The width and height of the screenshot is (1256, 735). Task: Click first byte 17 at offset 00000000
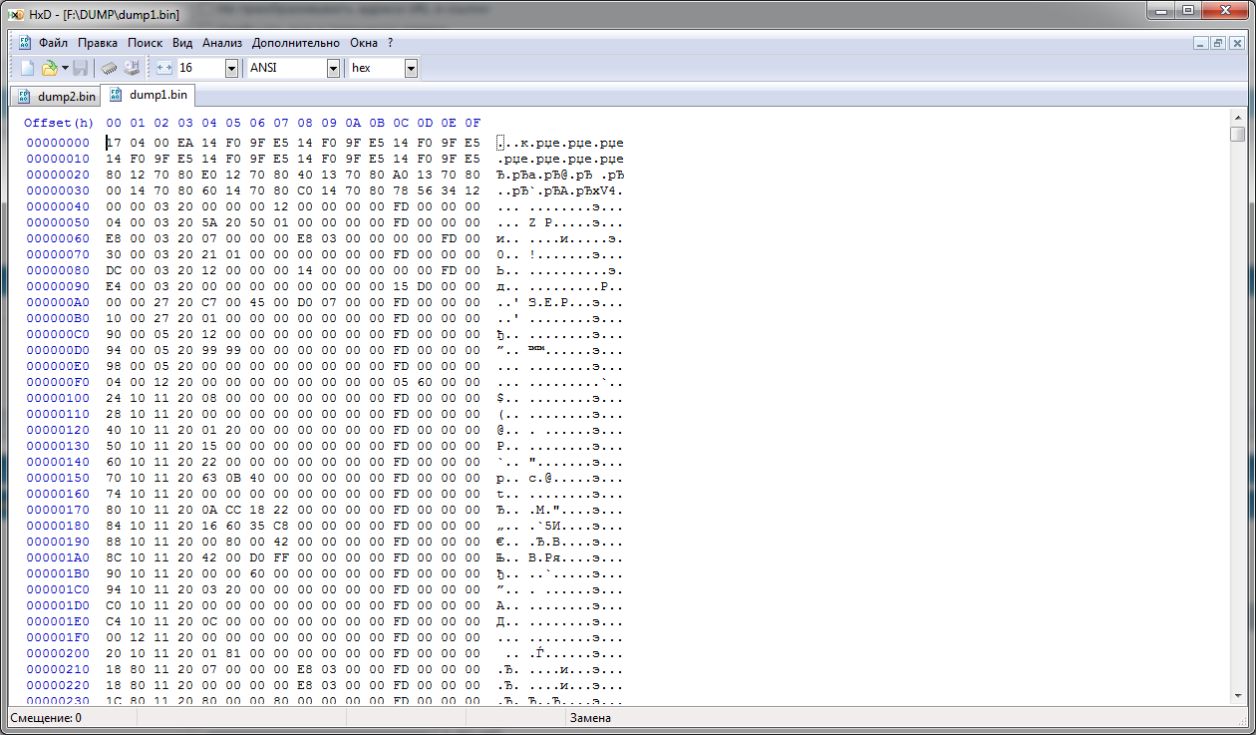[113, 142]
